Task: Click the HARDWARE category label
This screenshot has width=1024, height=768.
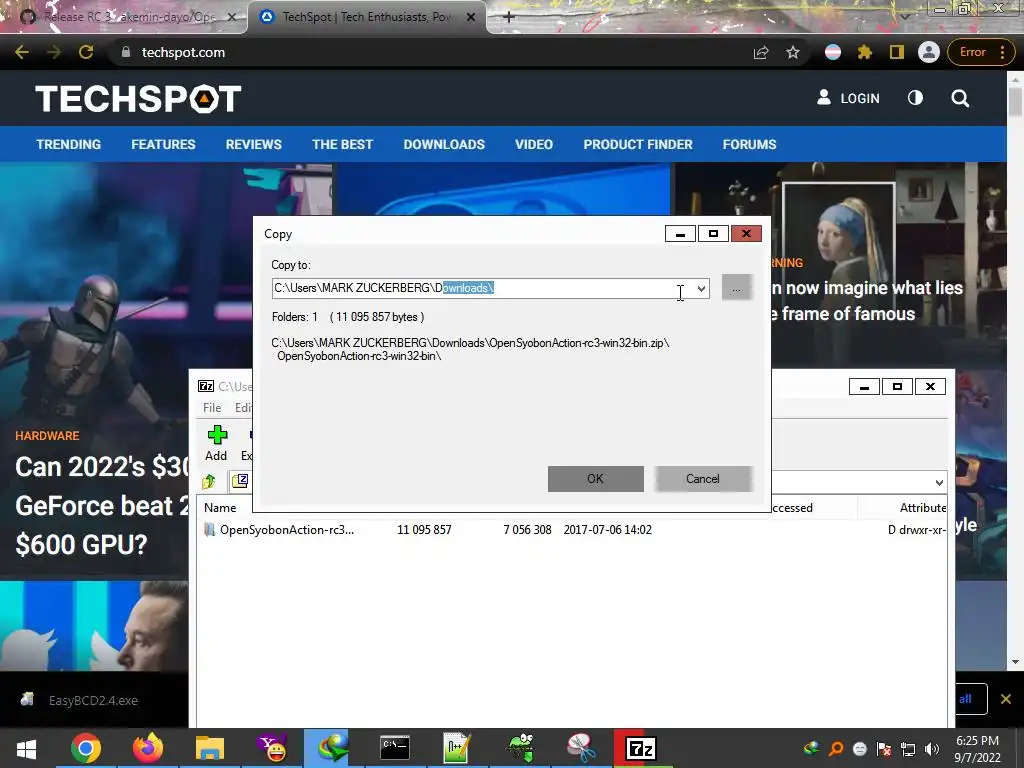Action: click(47, 436)
